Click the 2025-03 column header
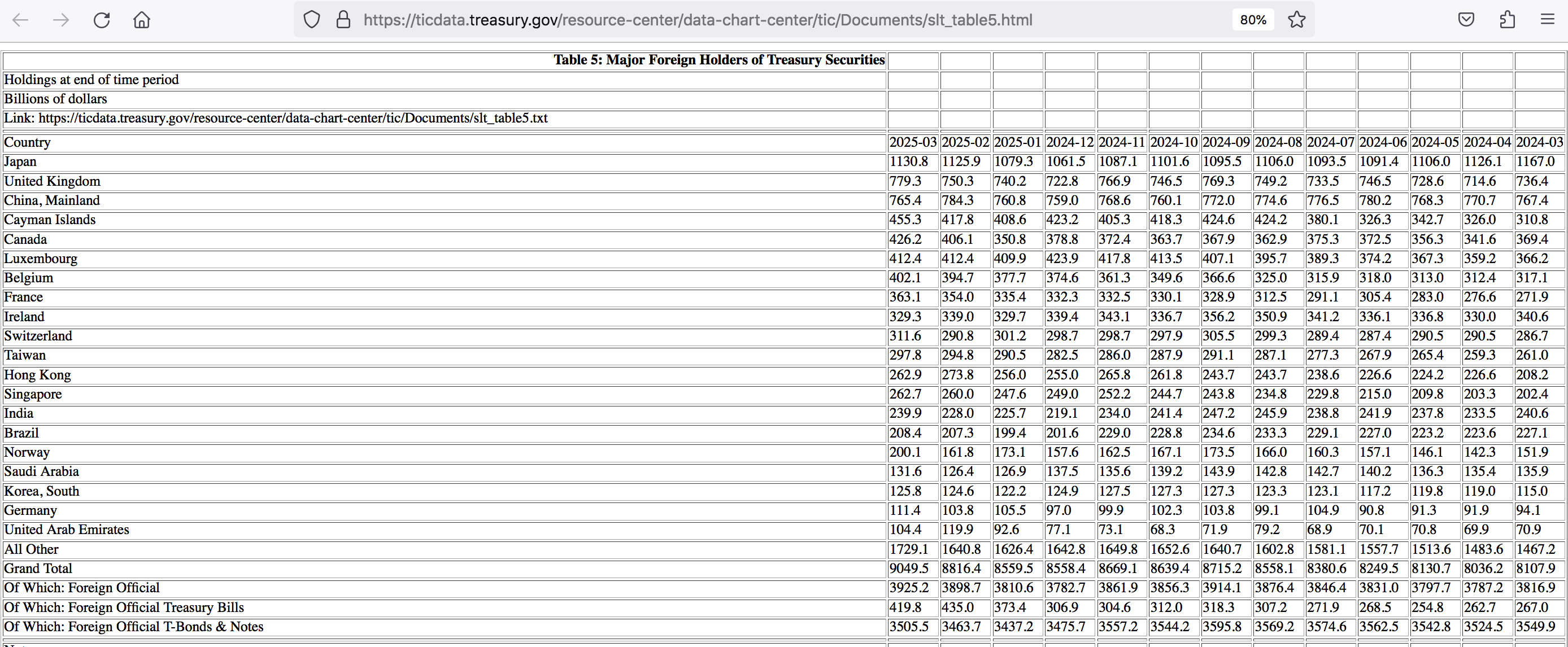 pyautogui.click(x=912, y=142)
